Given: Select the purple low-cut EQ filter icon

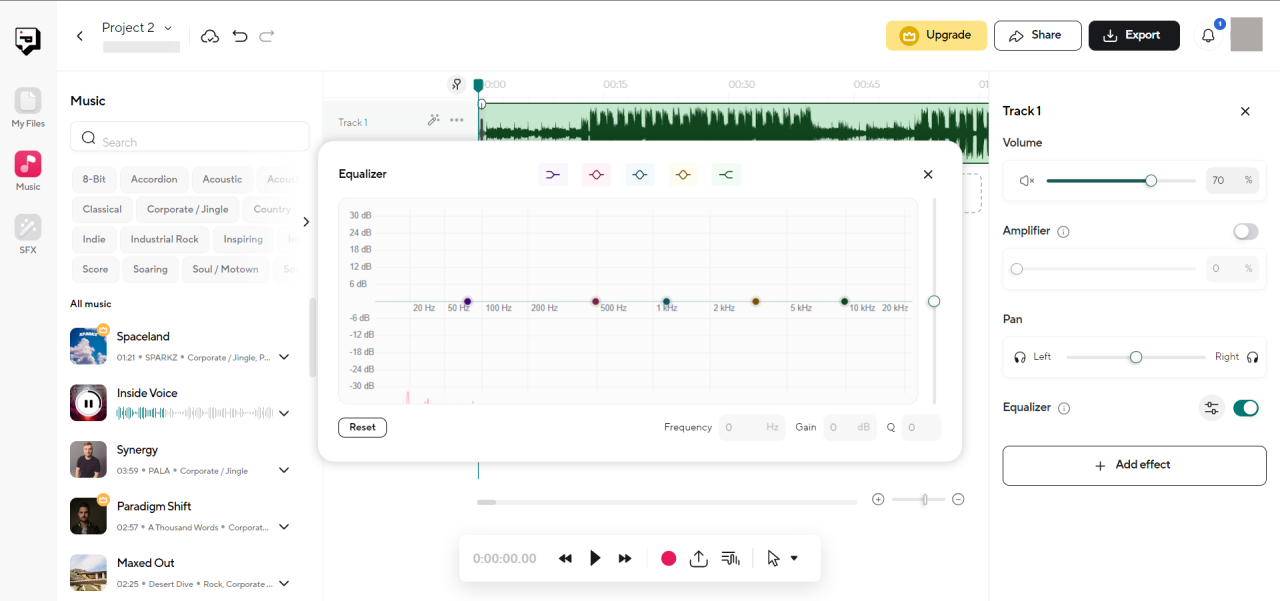Looking at the screenshot, I should pyautogui.click(x=553, y=174).
